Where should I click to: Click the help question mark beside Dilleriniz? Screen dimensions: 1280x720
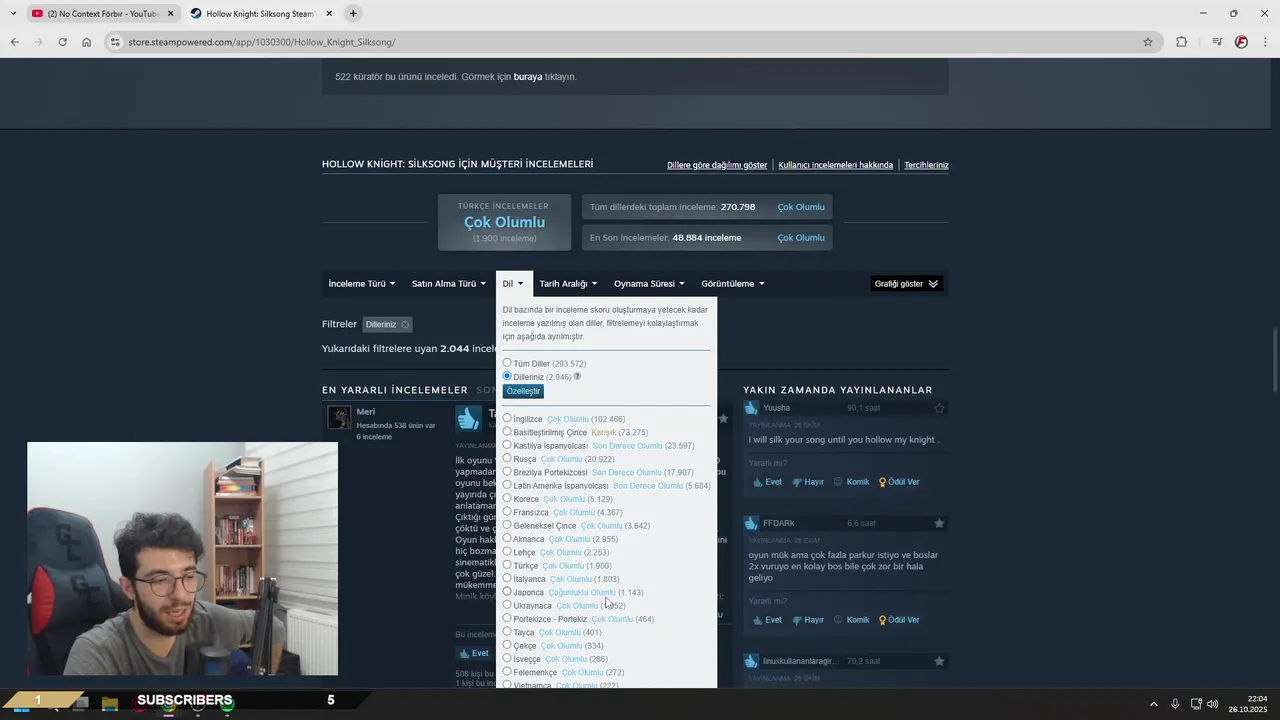pos(577,376)
